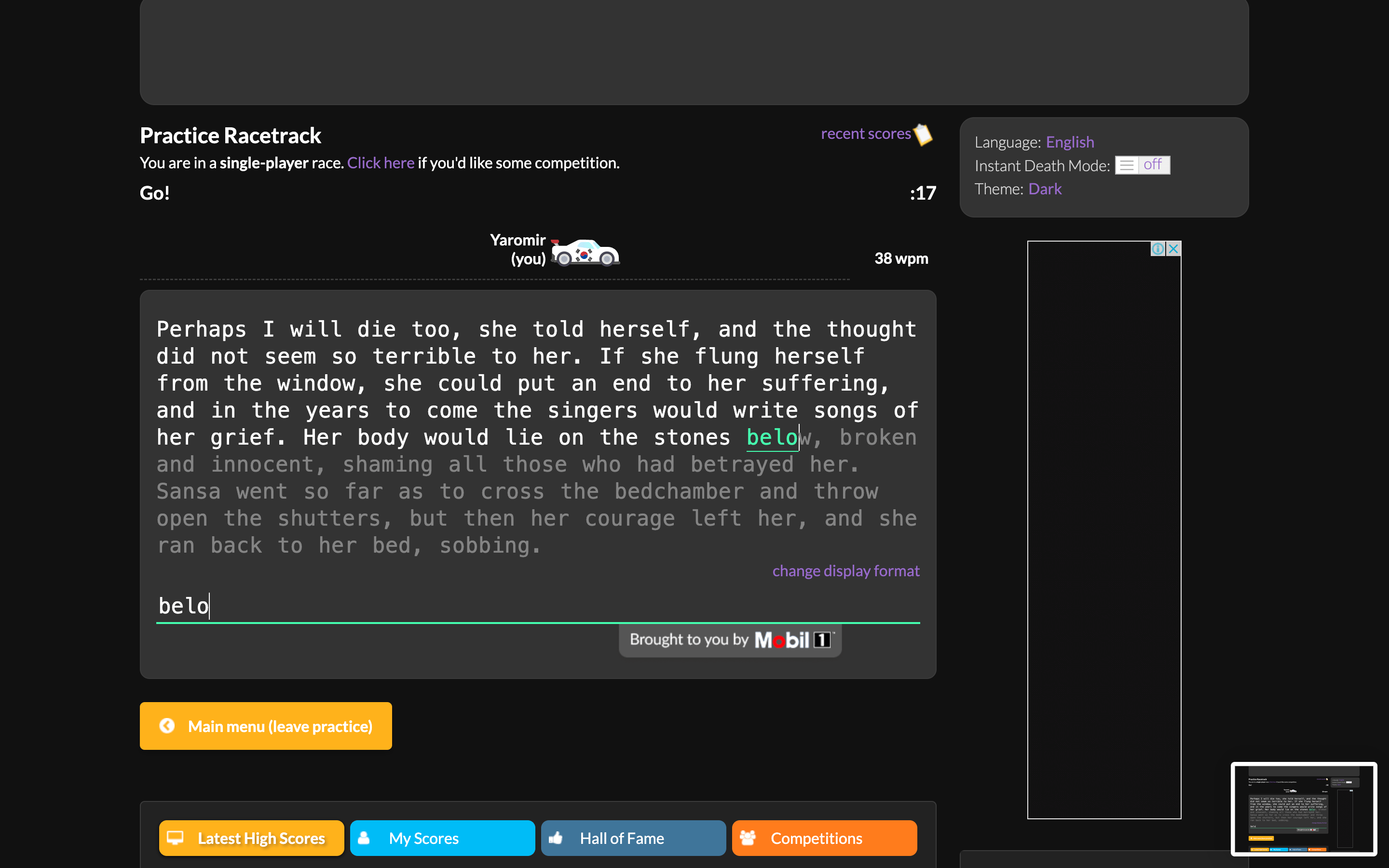The width and height of the screenshot is (1389, 868).
Task: Open change display format options
Action: 845,570
